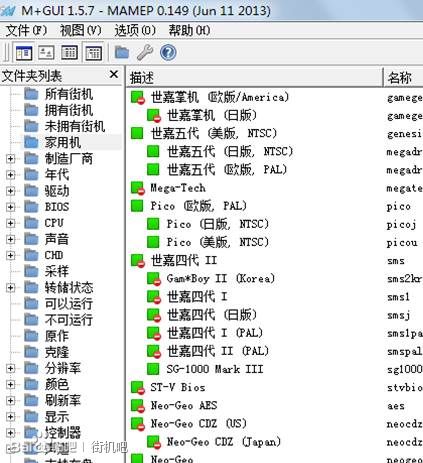Expand the 分辨率 folder node
423x463 pixels.
10,368
